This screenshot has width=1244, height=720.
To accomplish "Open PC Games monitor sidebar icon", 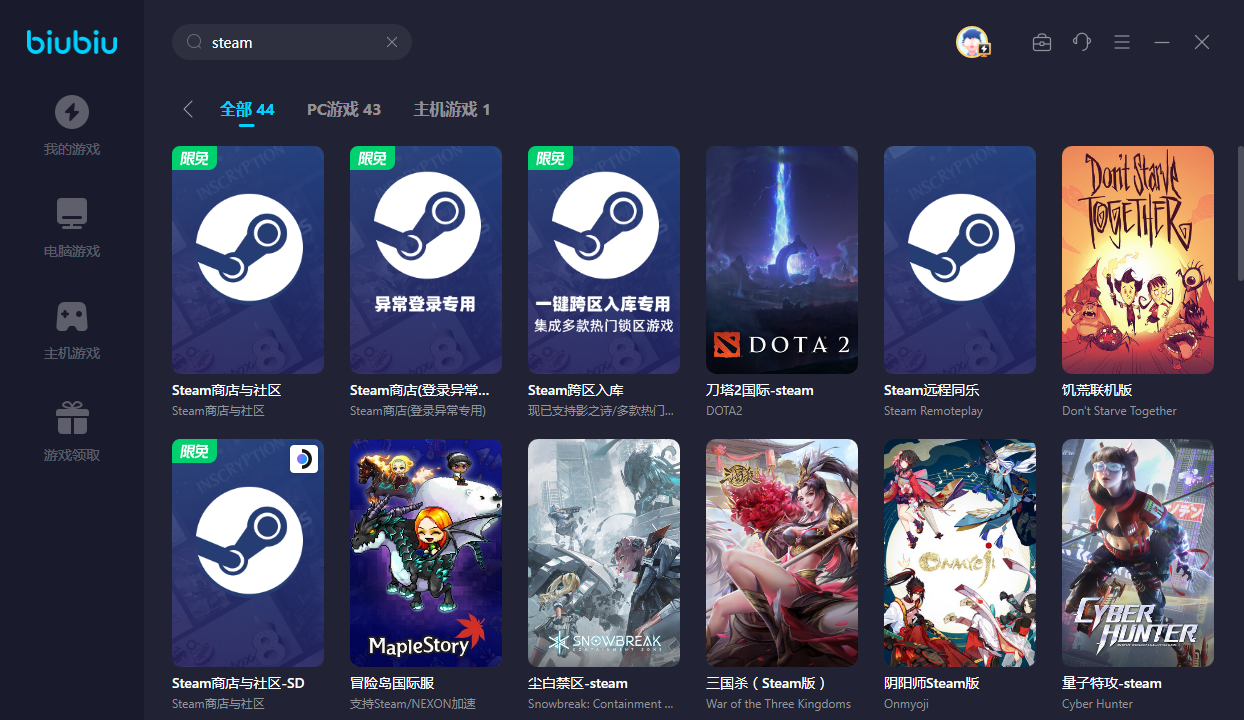I will click(x=71, y=214).
